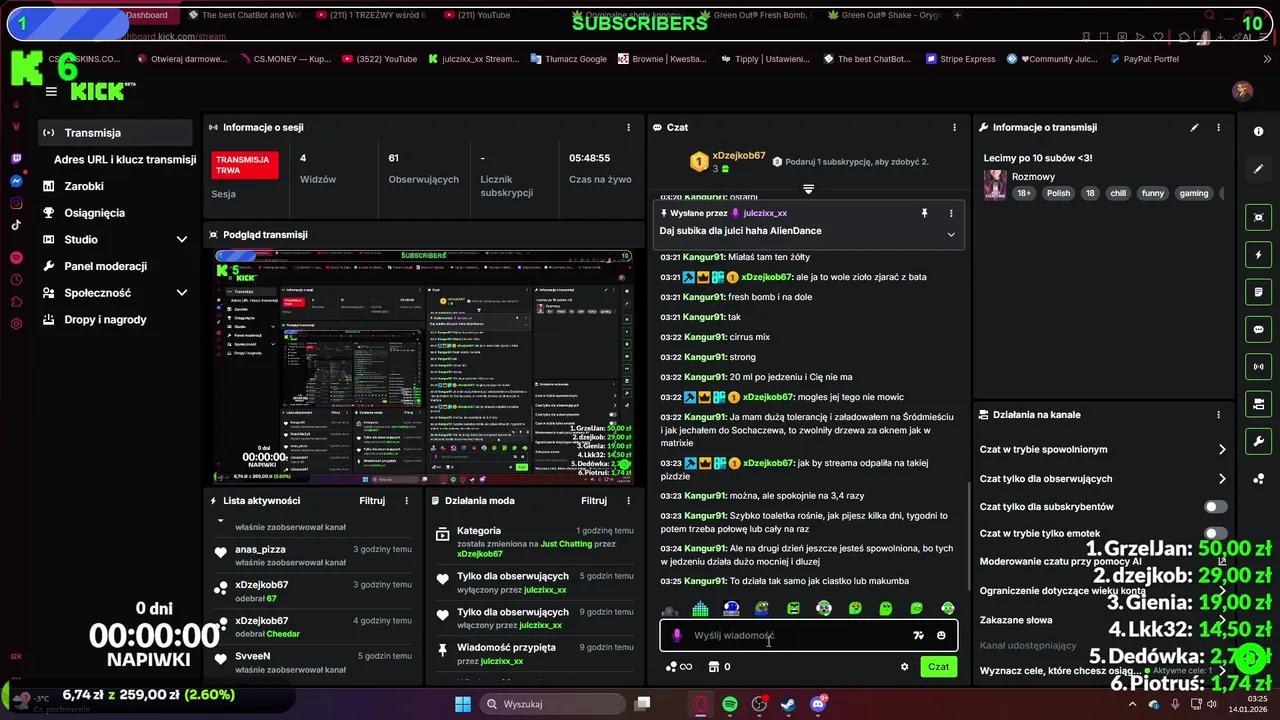1280x720 pixels.
Task: Expand the pinned message chevron
Action: (951, 235)
